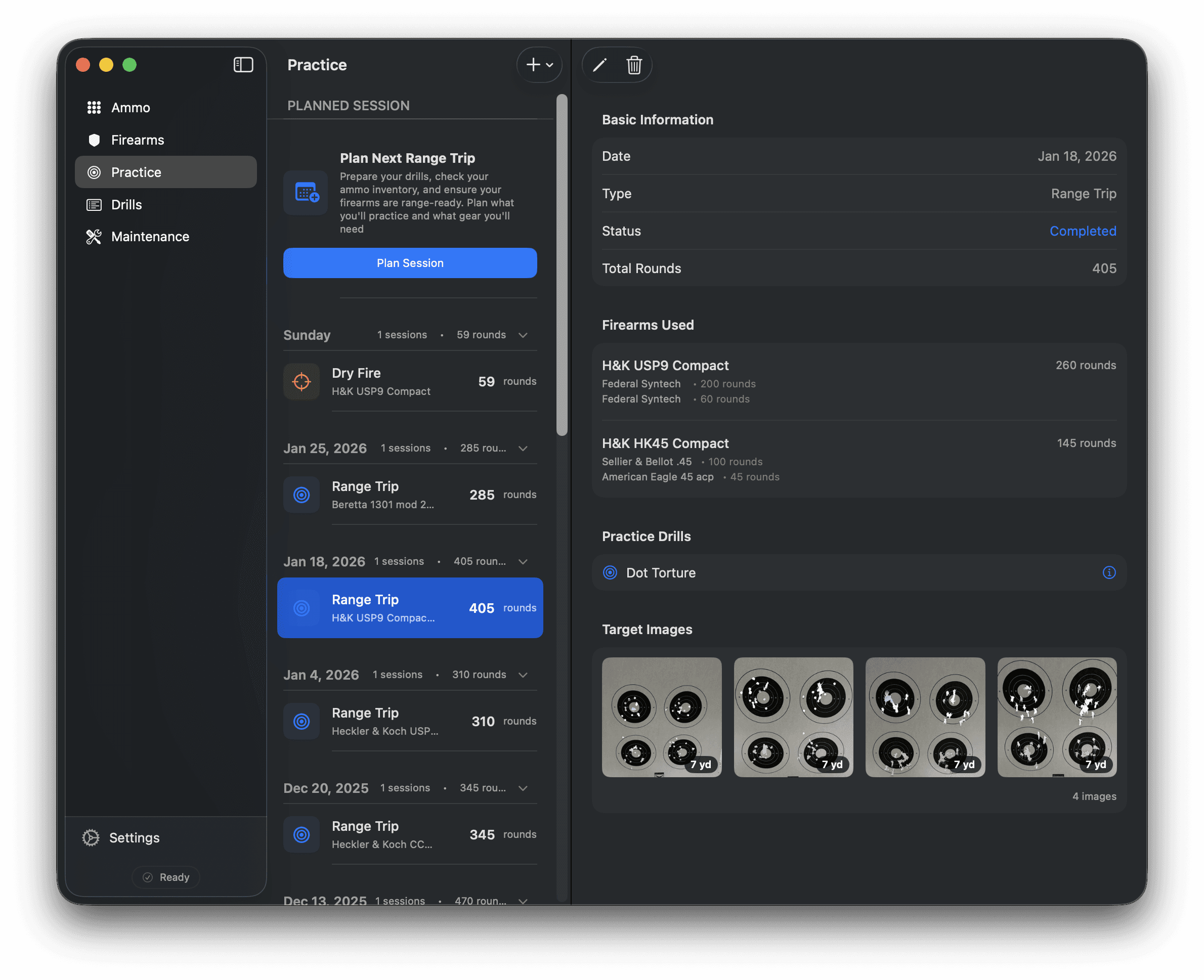Open the Drills section
This screenshot has height=980, width=1204.
click(126, 204)
